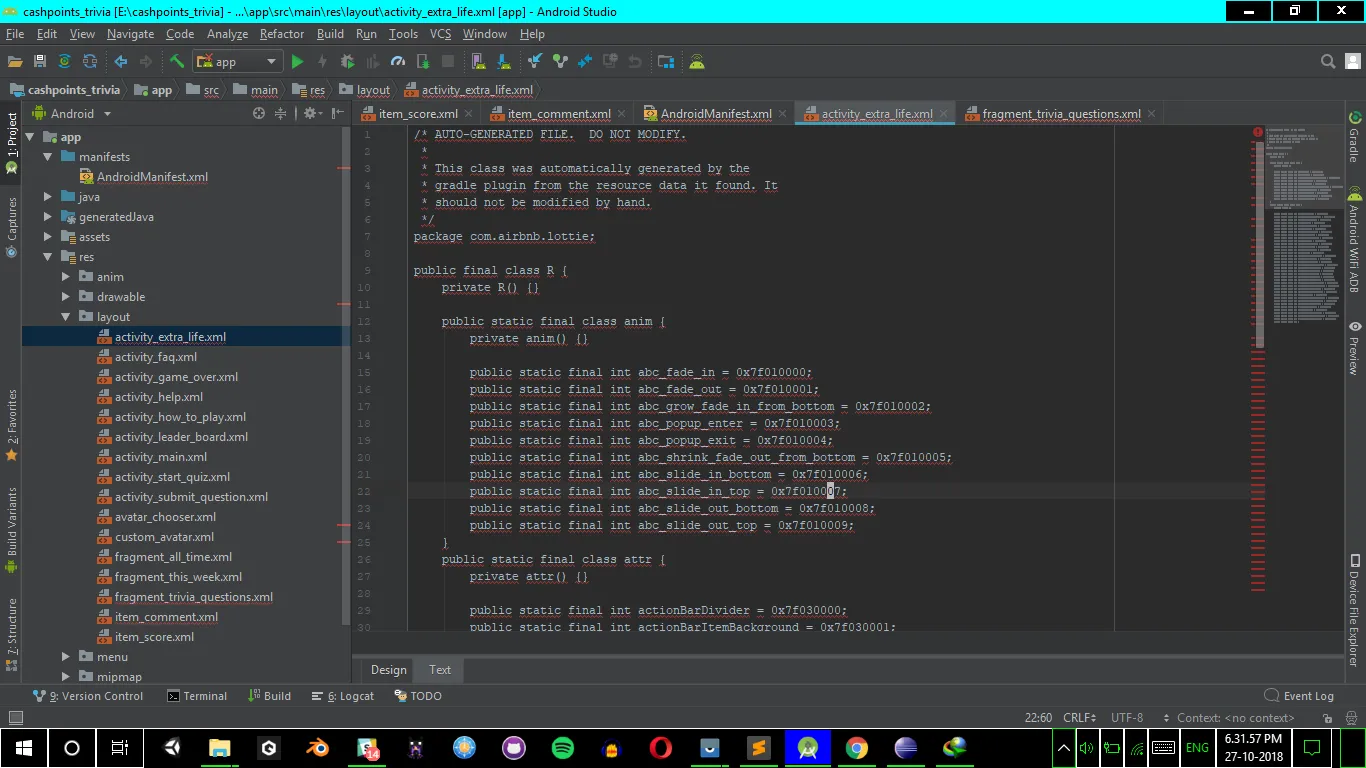
Task: Click the Save All floppy disk icon
Action: pos(40,62)
